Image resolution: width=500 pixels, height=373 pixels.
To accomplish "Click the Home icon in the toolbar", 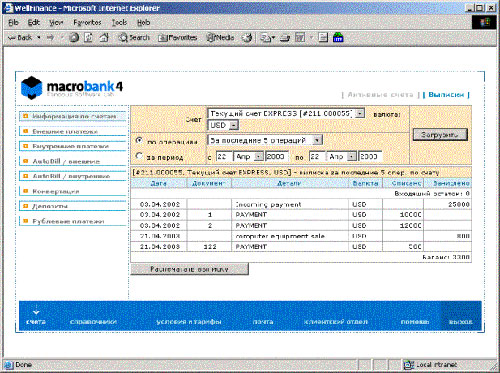I will tap(104, 38).
